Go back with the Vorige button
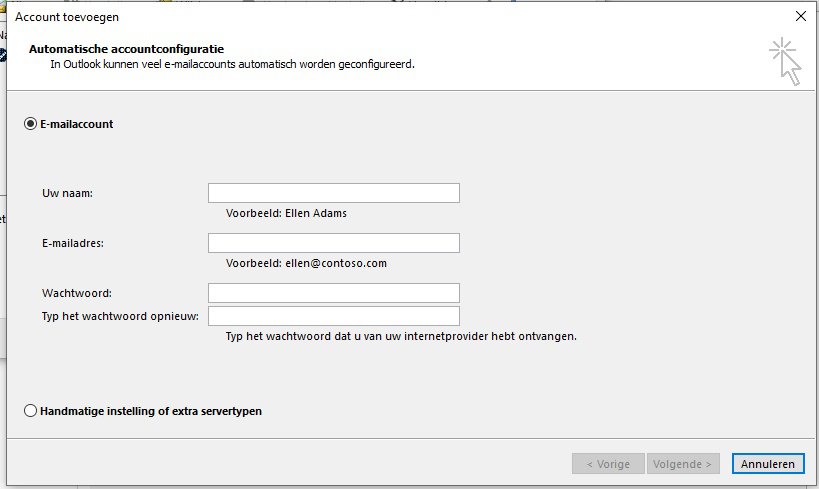Screen dimensions: 819x489 [x=608, y=464]
